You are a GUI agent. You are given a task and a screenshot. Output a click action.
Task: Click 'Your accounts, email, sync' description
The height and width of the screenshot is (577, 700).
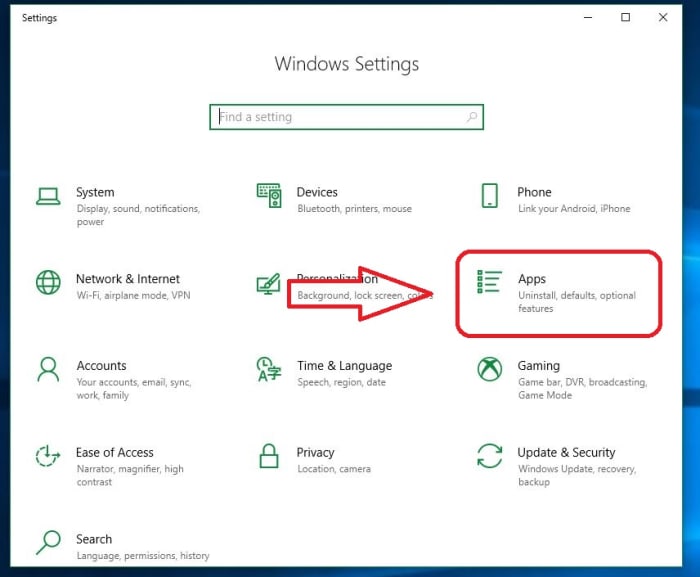(134, 389)
